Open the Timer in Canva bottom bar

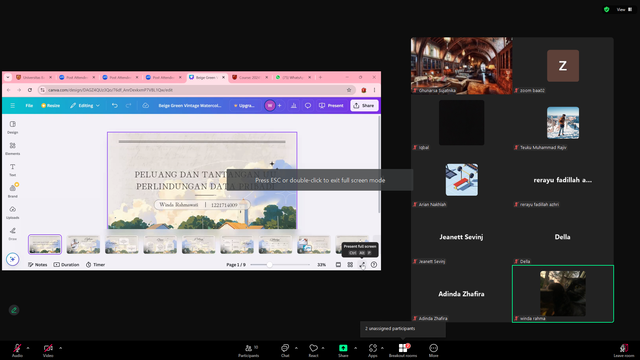(96, 264)
